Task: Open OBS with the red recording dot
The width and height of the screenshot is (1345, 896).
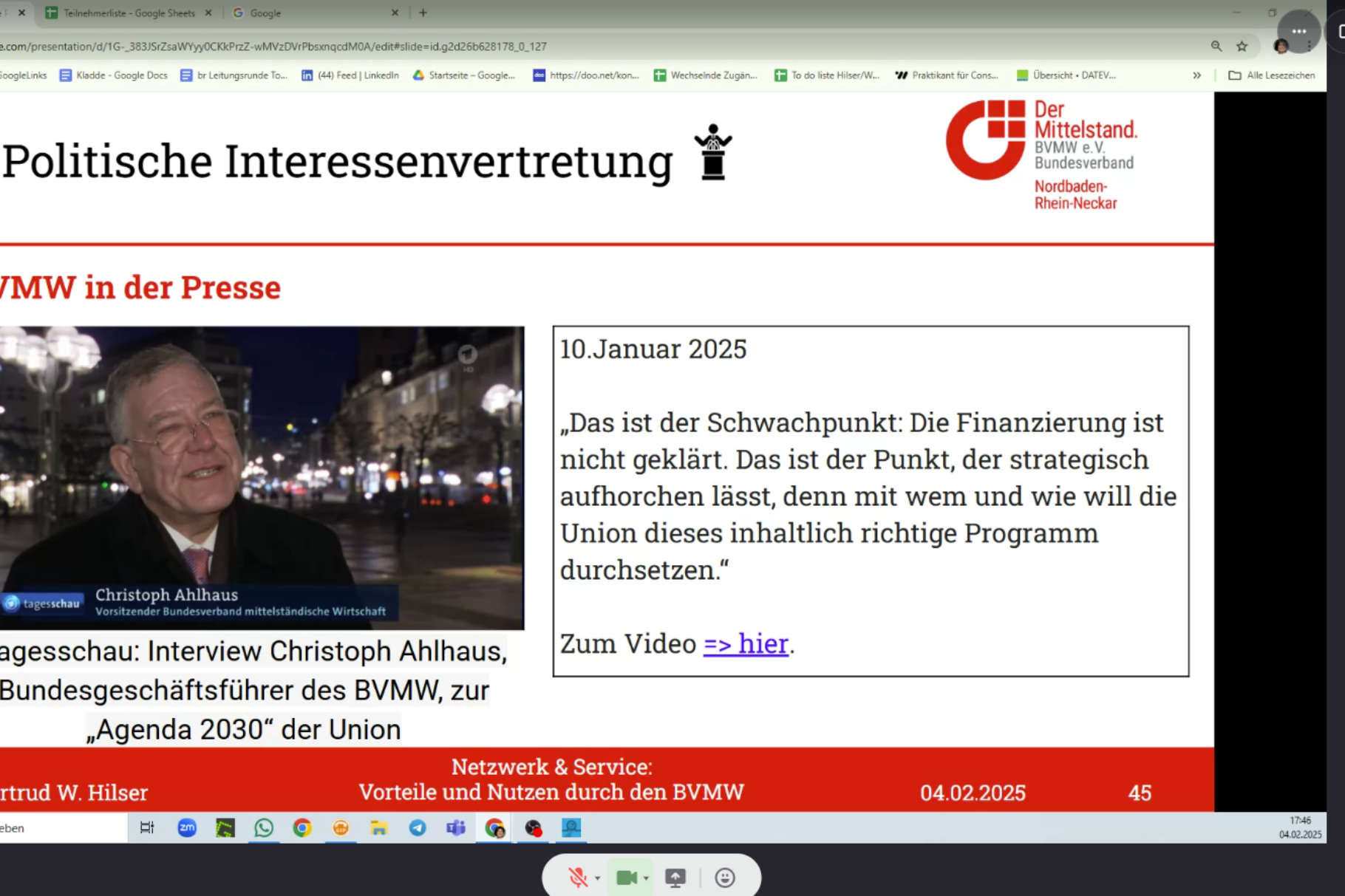Action: pos(533,828)
